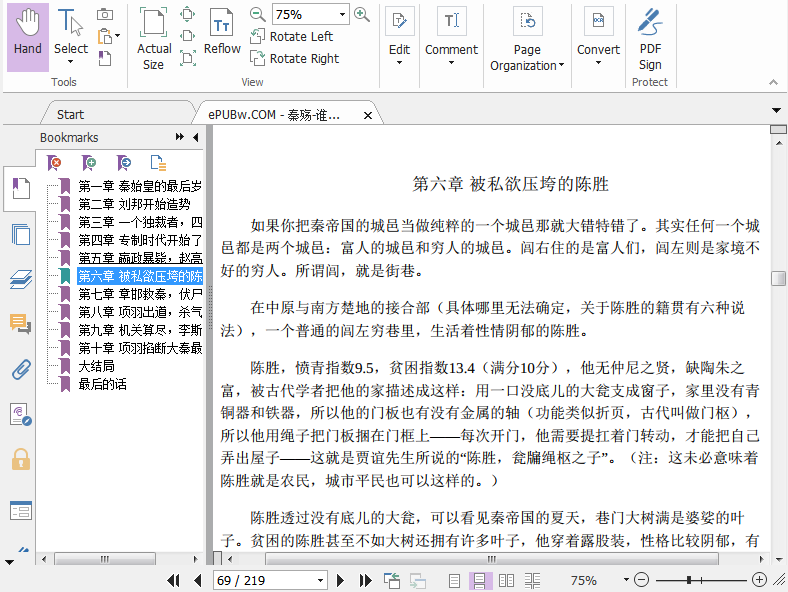788x592 pixels.
Task: Switch to facing pages view
Action: (506, 581)
